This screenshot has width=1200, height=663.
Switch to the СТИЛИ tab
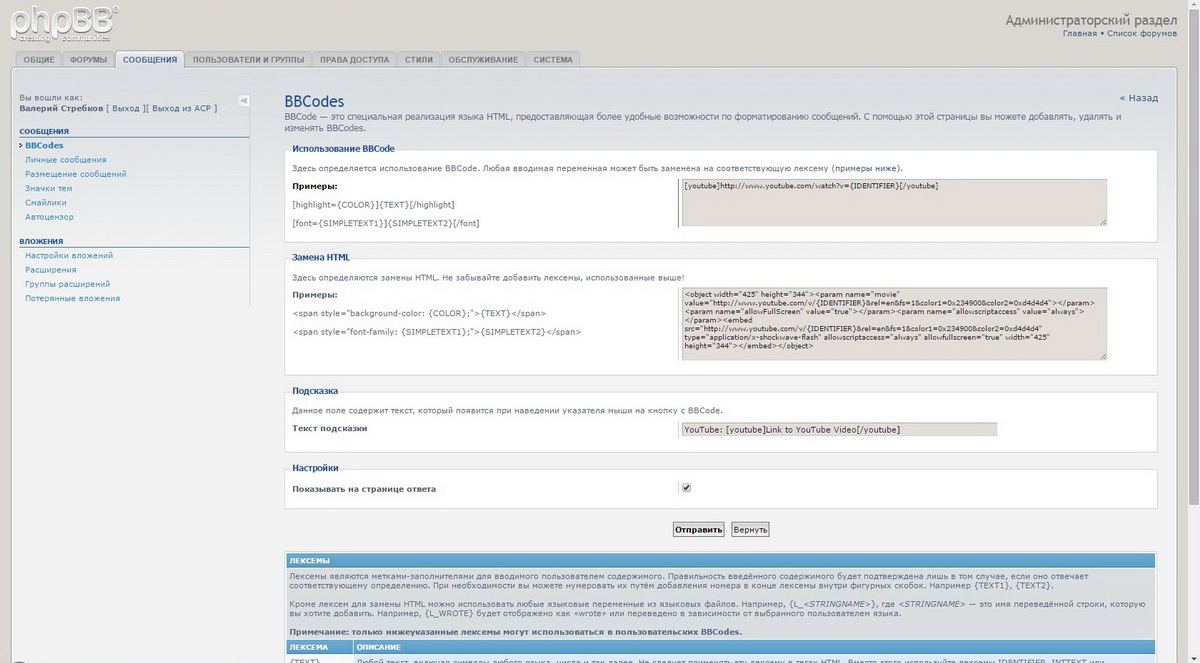419,60
